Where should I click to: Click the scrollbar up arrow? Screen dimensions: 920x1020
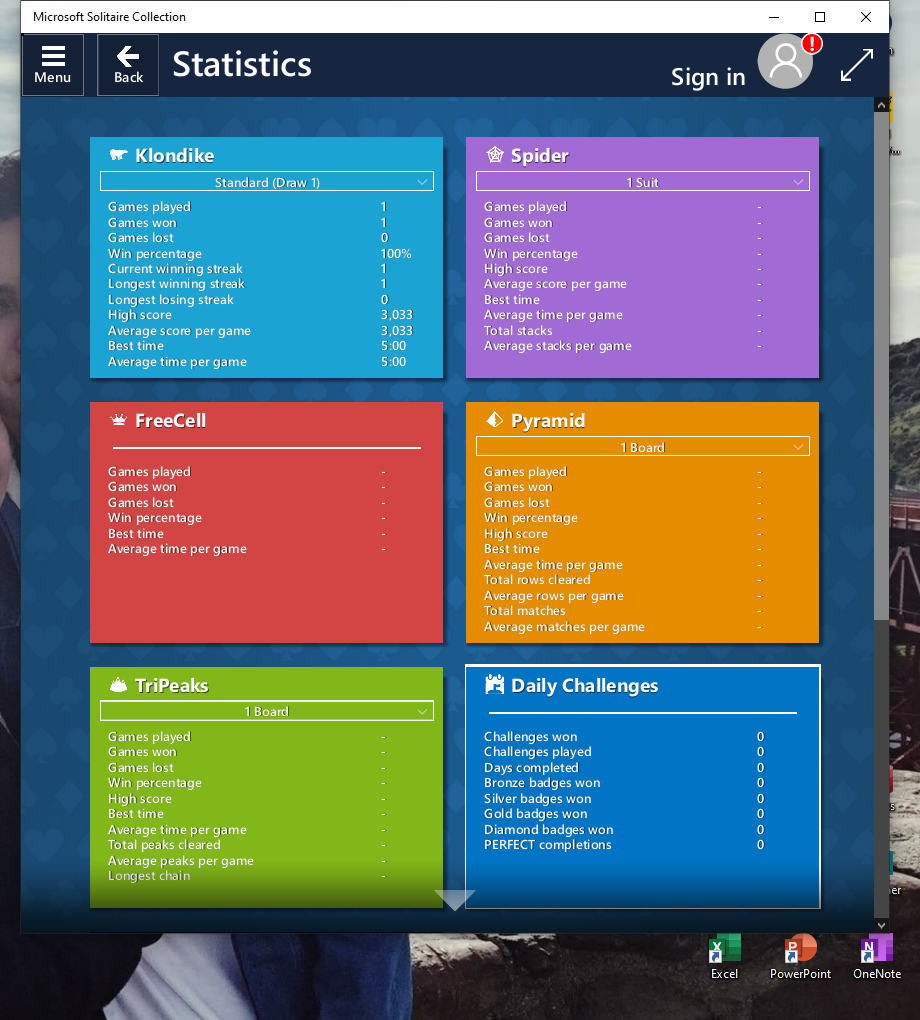pos(881,105)
